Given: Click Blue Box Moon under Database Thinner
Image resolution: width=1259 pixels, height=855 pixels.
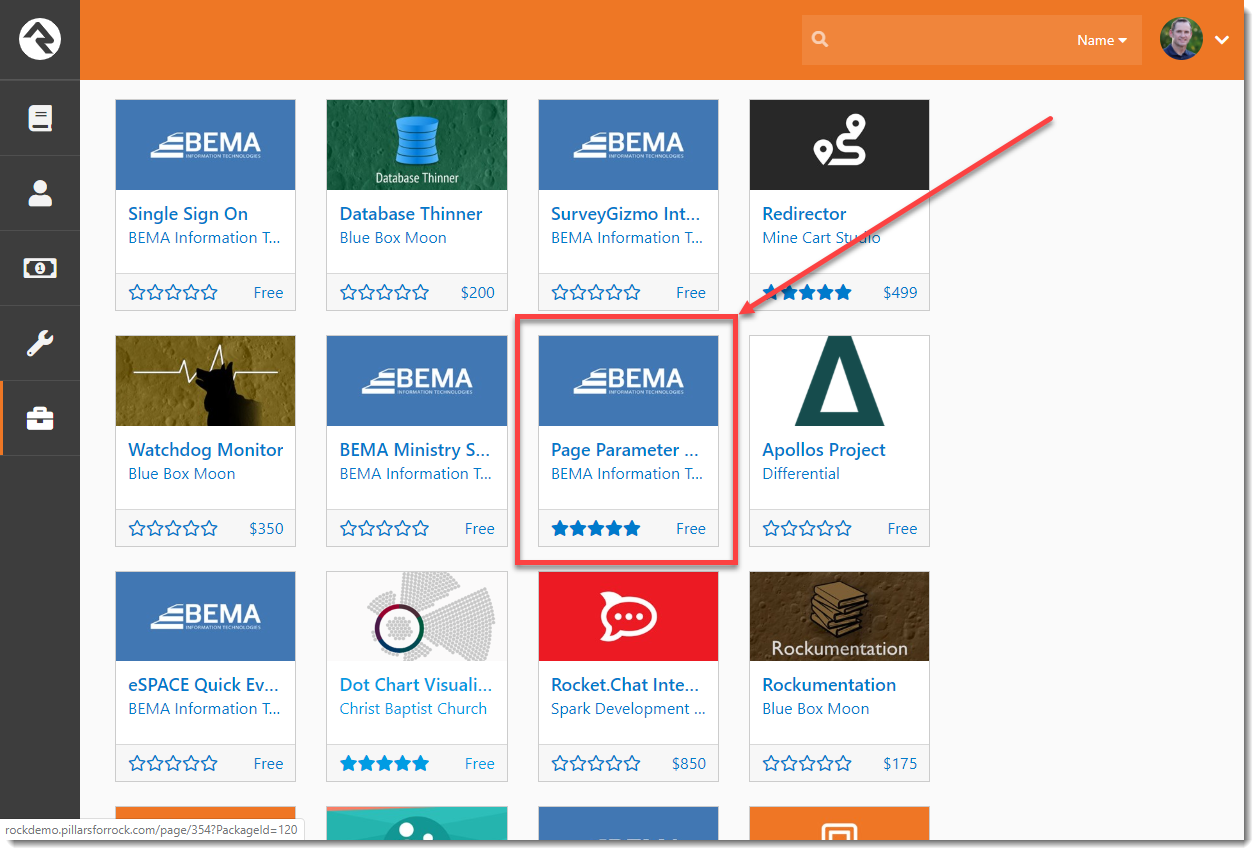Looking at the screenshot, I should 393,238.
